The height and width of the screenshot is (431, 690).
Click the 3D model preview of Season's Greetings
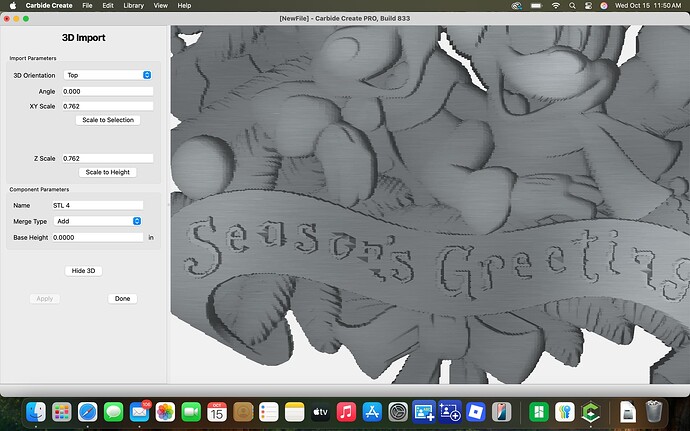[x=430, y=204]
